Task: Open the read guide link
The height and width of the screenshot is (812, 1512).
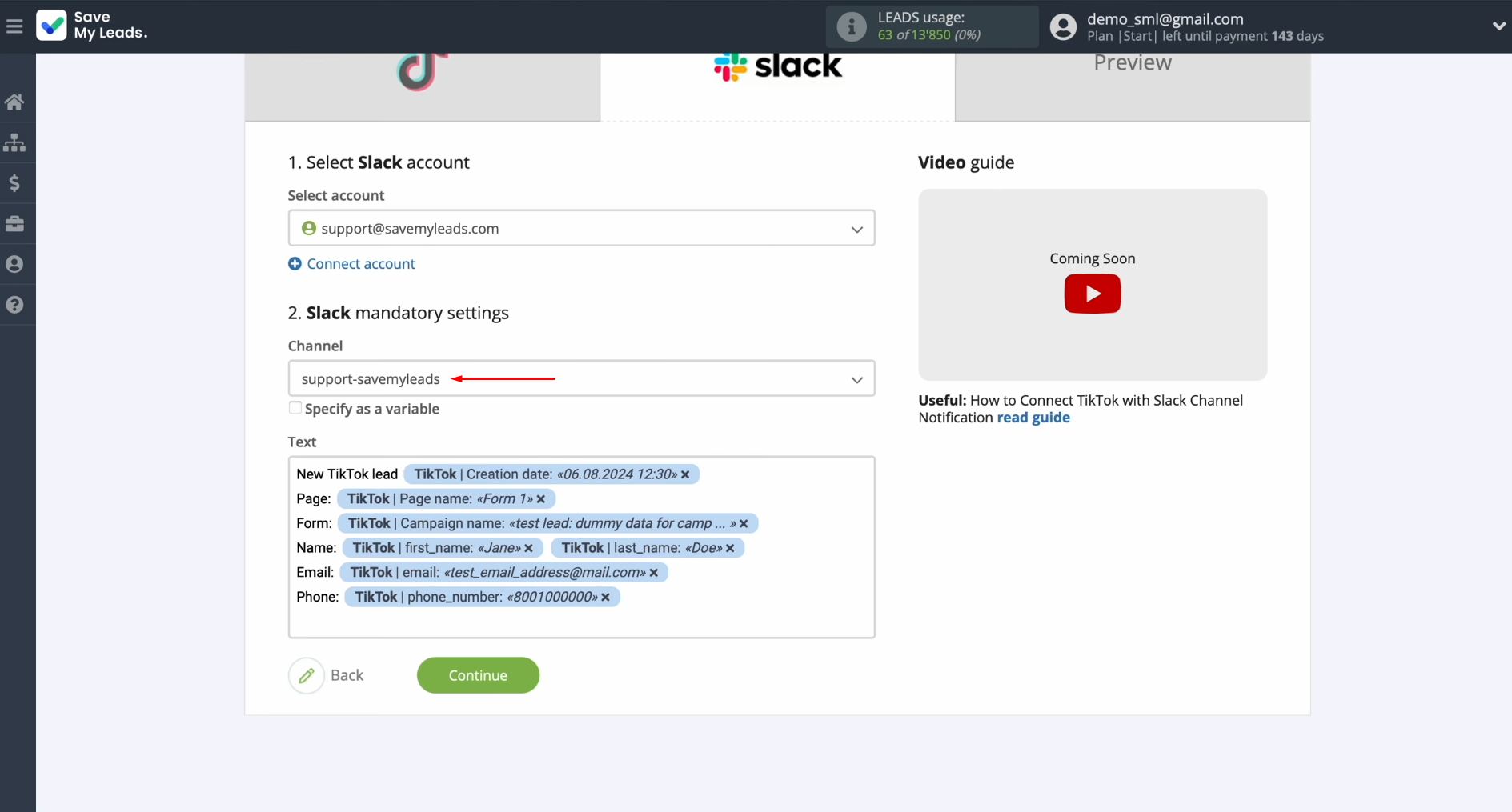Action: click(x=1033, y=418)
